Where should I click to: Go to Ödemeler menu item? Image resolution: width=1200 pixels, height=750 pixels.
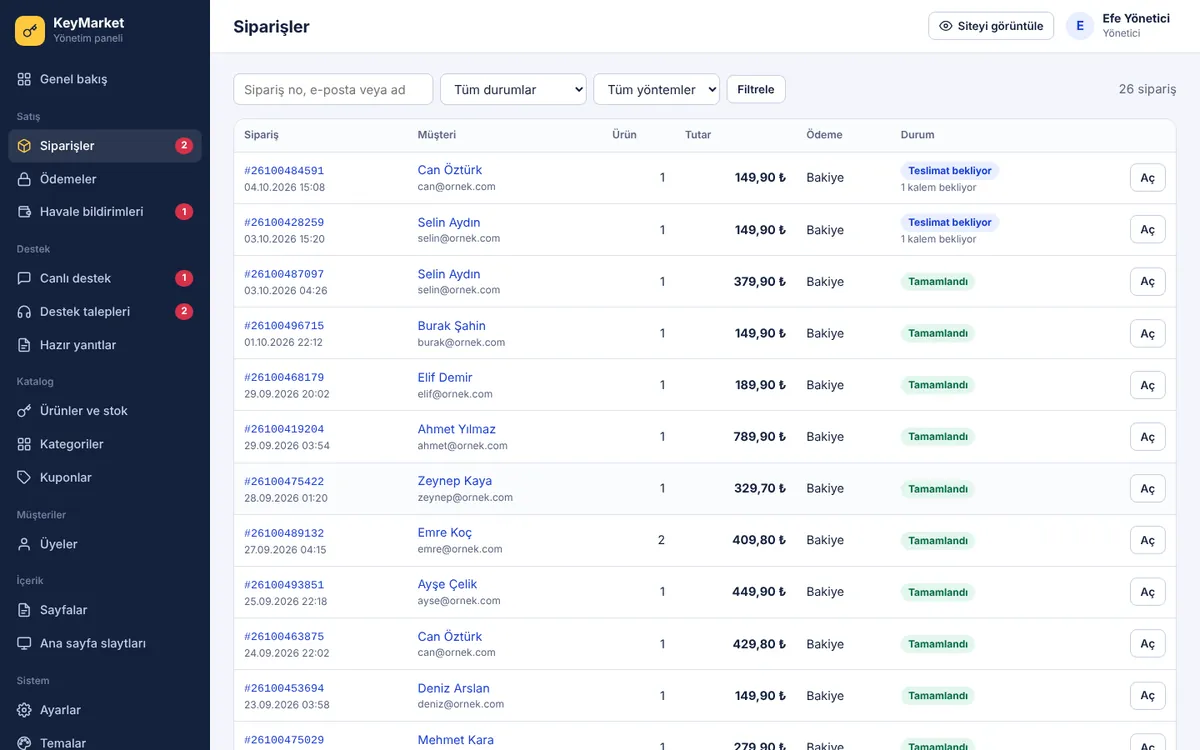pos(105,179)
